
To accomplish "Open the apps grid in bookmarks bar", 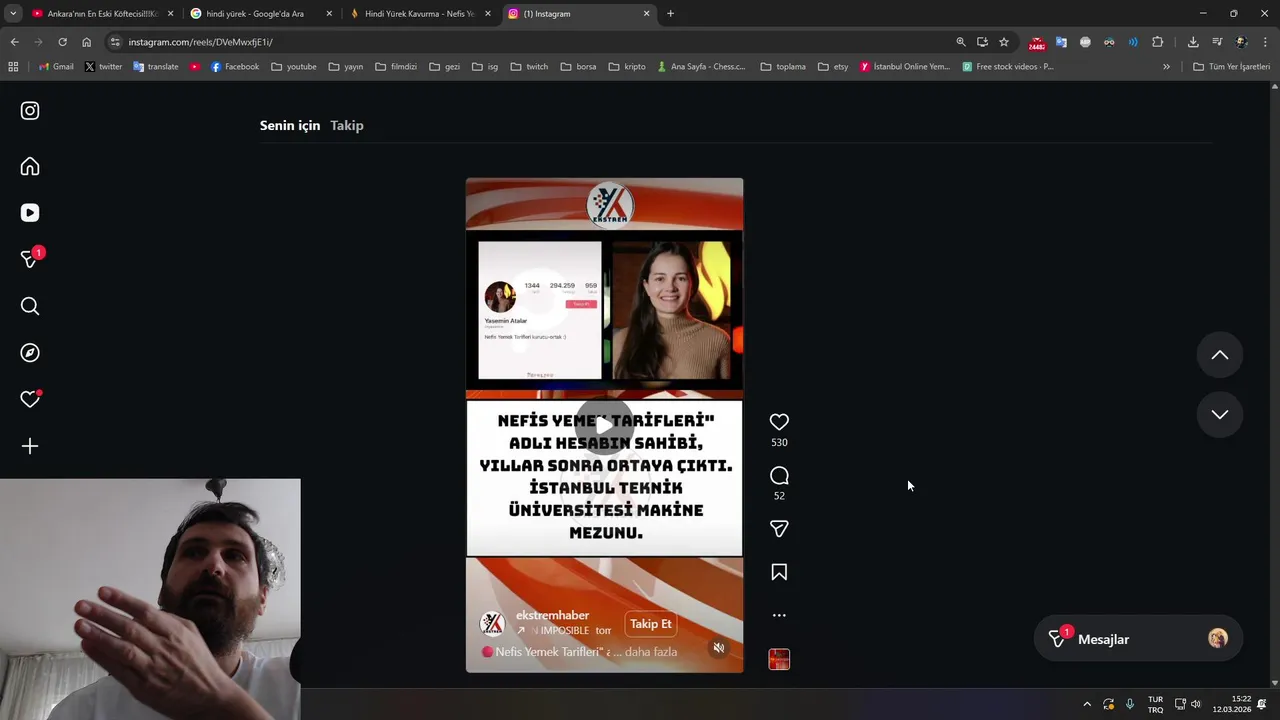I will coord(13,67).
